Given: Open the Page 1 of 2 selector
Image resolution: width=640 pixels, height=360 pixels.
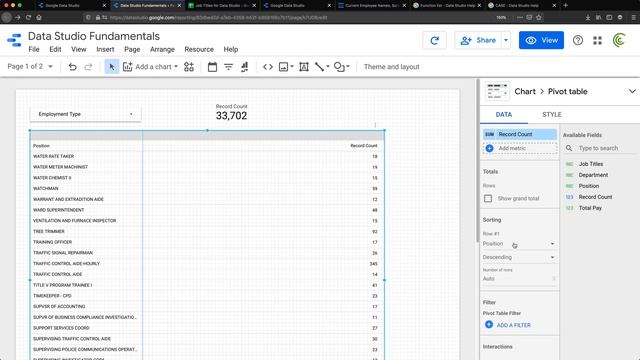Looking at the screenshot, I should [x=30, y=66].
